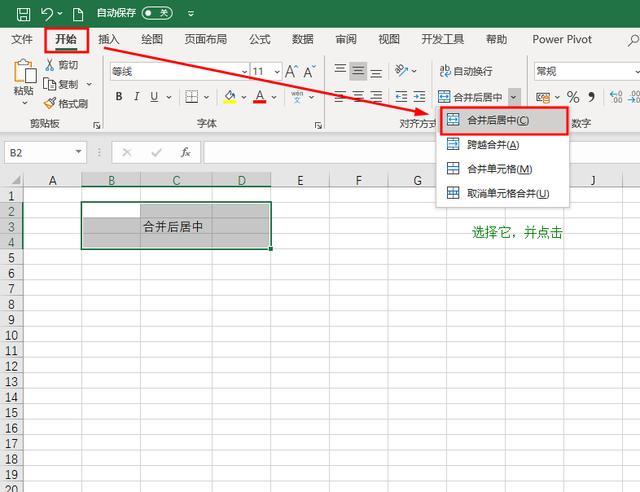Toggle Middle Align icon
Viewport: 640px width, 492px height.
pos(358,71)
